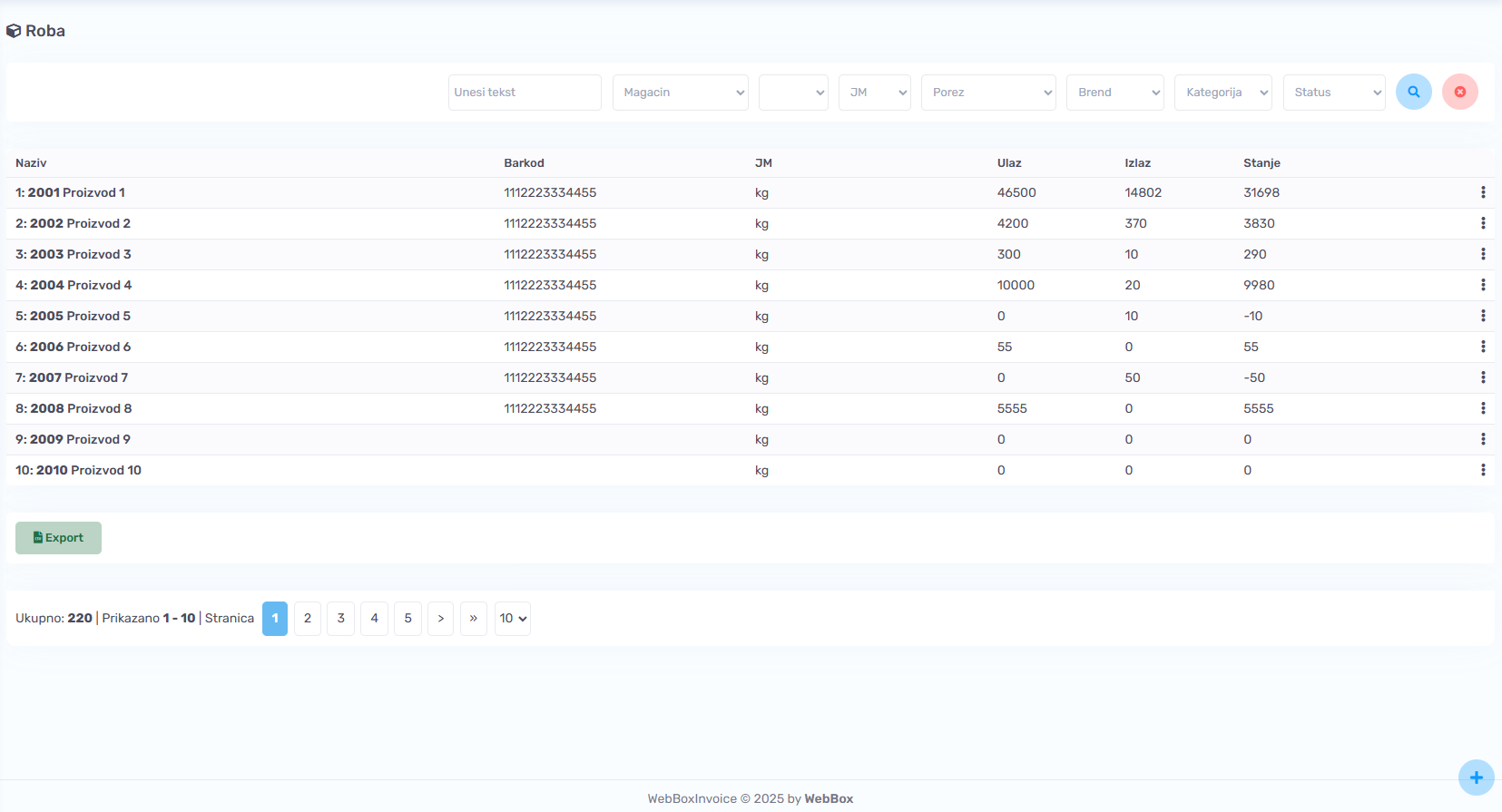Open three-dot menu for Proizvod 9
Viewport: 1502px width, 812px height.
pos(1483,439)
